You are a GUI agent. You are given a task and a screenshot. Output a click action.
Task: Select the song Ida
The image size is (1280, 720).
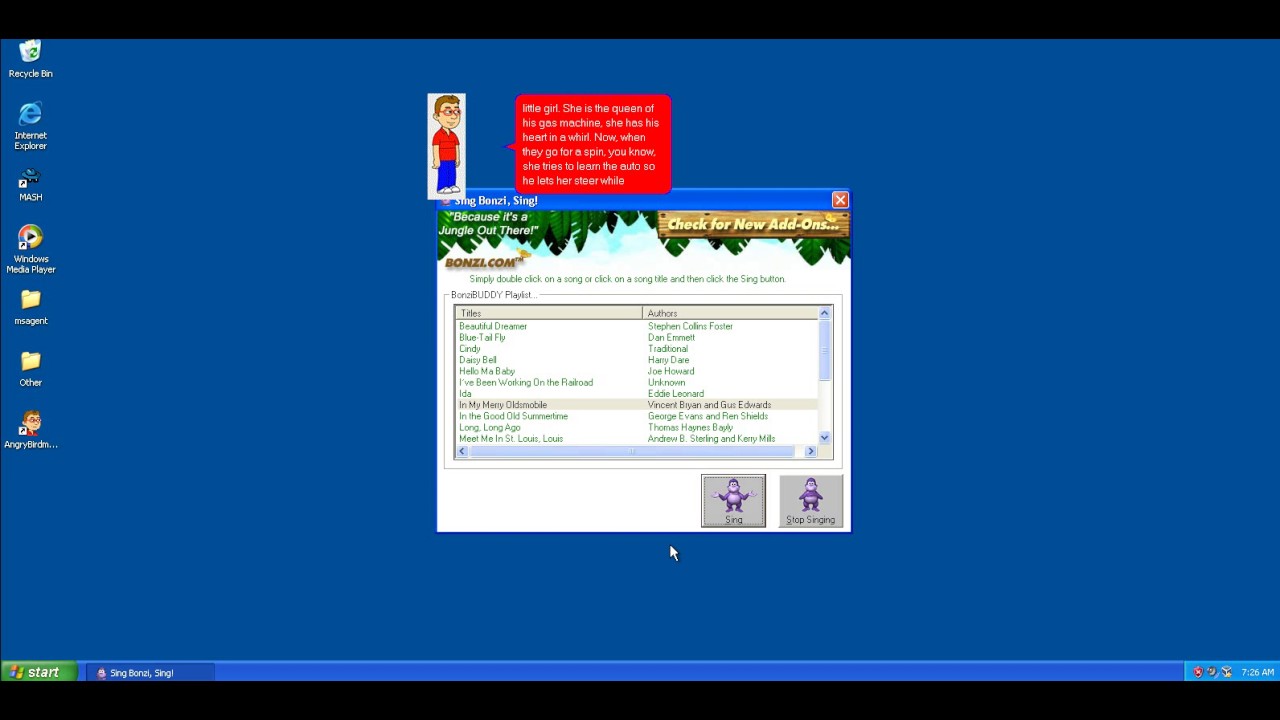[465, 394]
